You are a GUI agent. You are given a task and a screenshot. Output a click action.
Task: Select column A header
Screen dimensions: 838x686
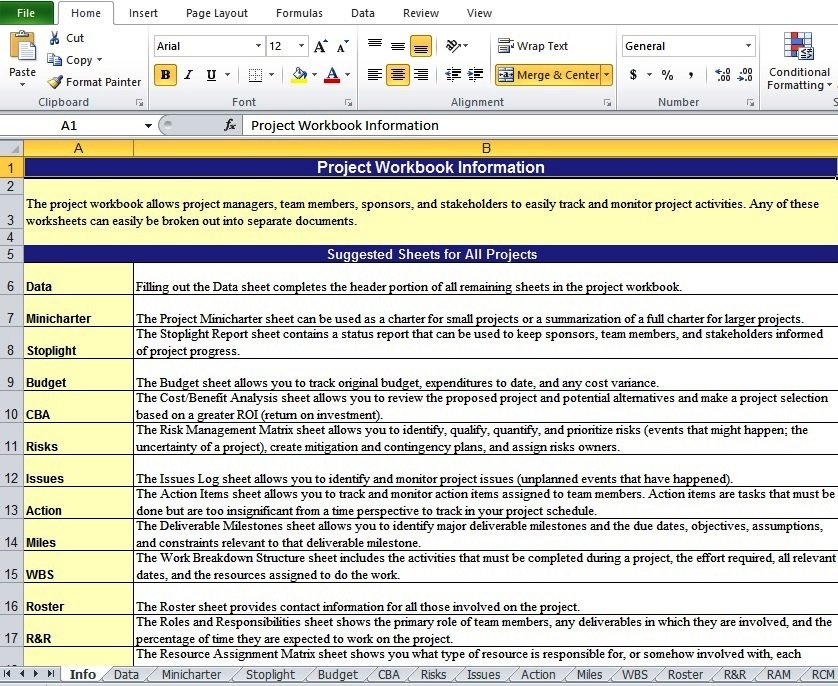tap(79, 148)
